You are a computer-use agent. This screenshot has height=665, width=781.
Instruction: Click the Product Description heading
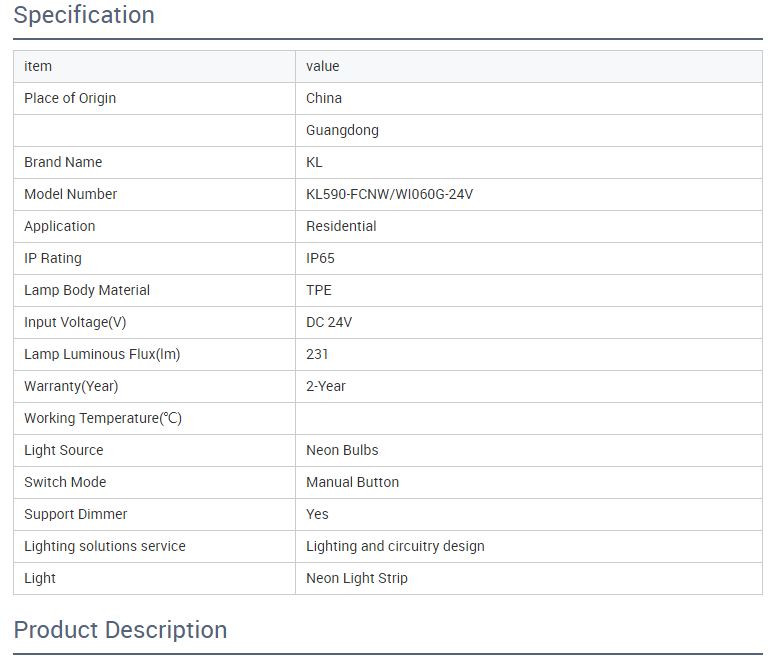coord(120,630)
